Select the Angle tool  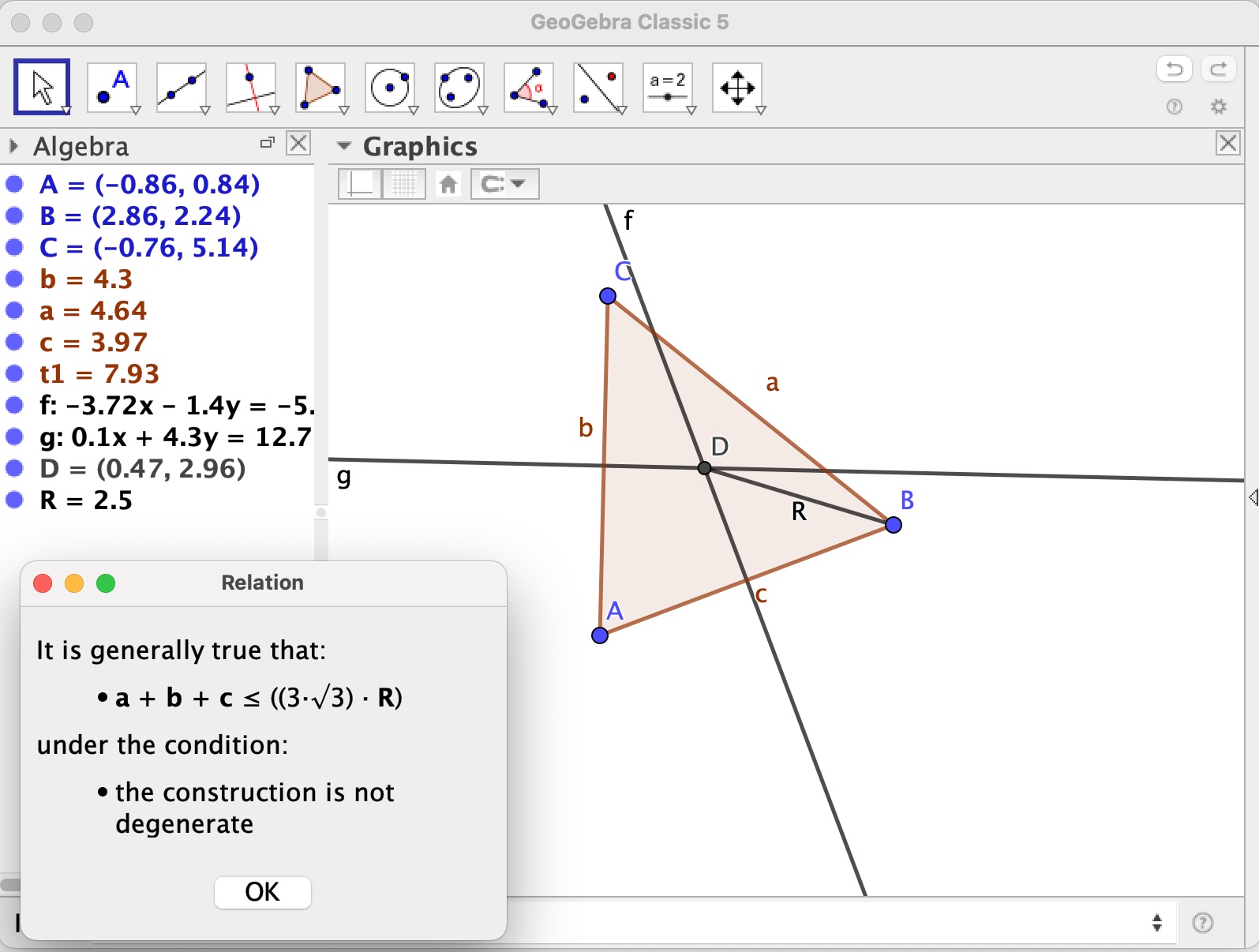point(529,87)
